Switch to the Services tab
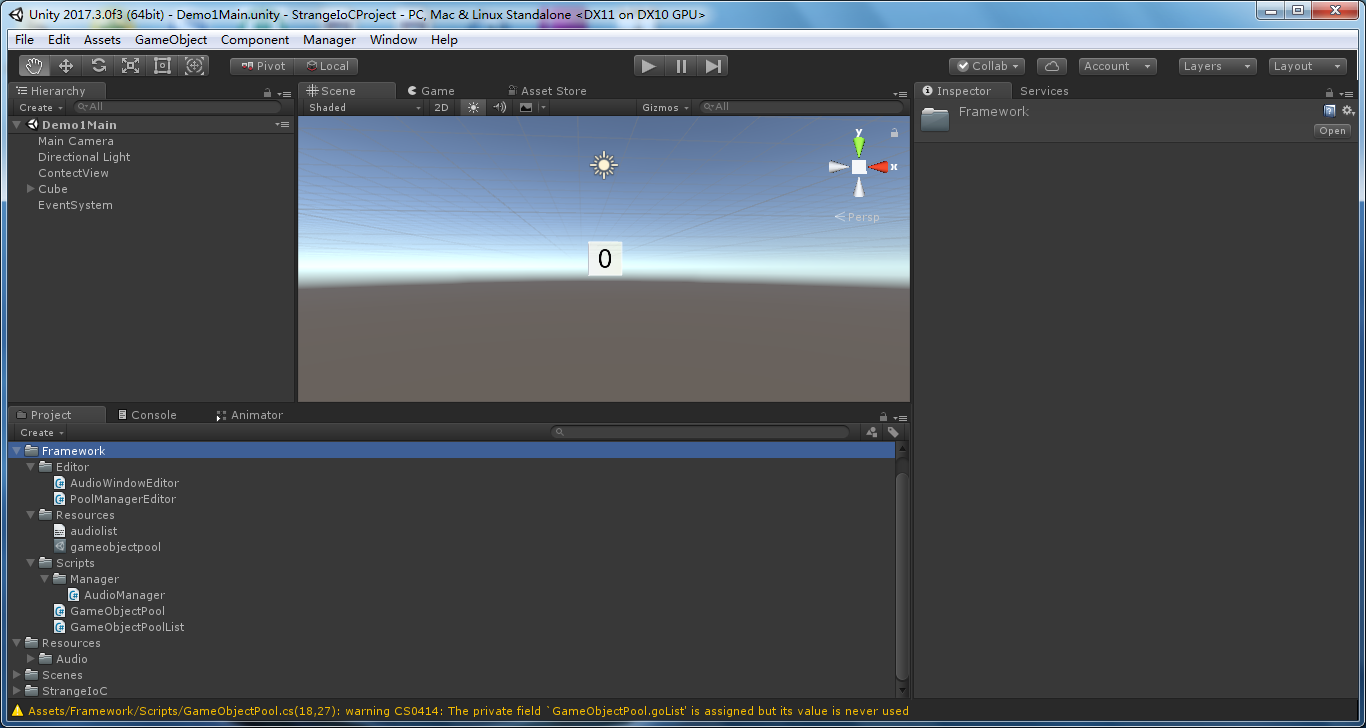The height and width of the screenshot is (728, 1366). [1044, 91]
